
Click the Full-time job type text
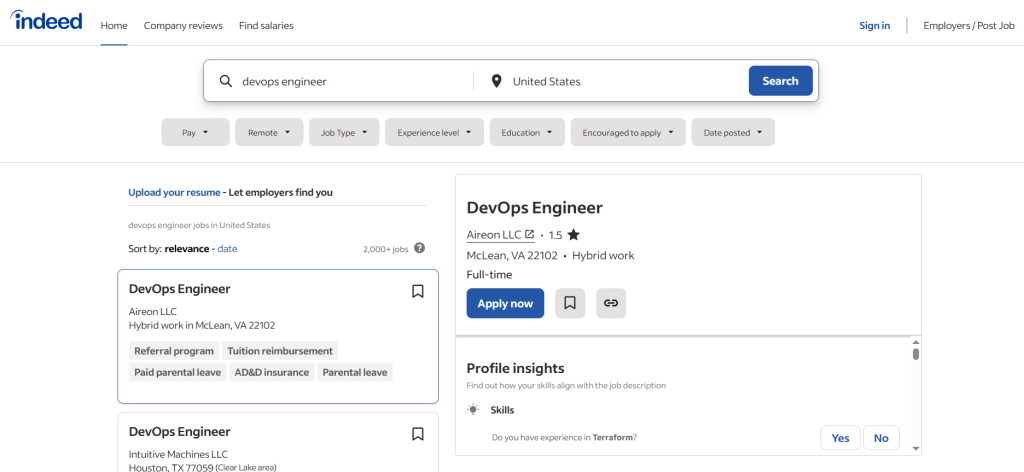[x=489, y=275]
